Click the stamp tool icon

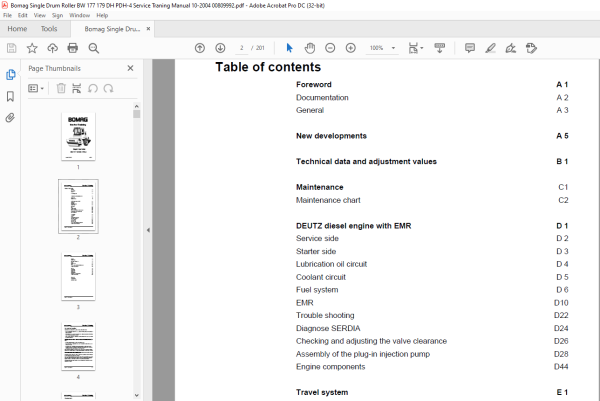532,48
